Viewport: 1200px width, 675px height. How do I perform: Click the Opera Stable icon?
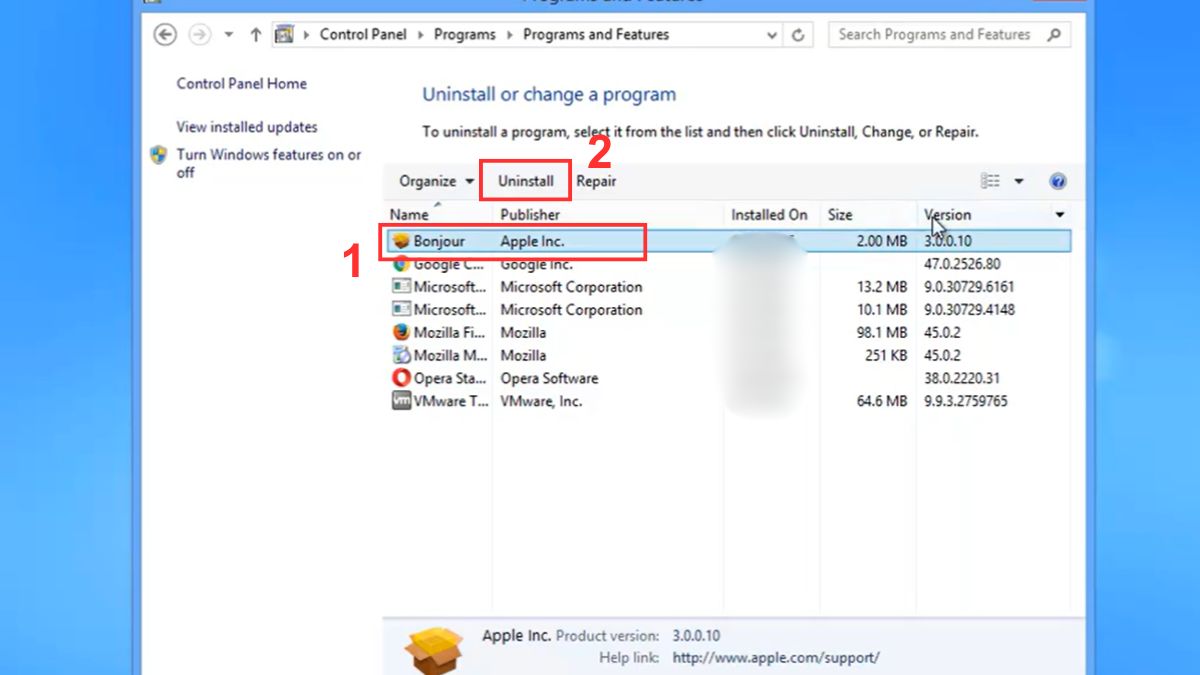click(x=401, y=379)
